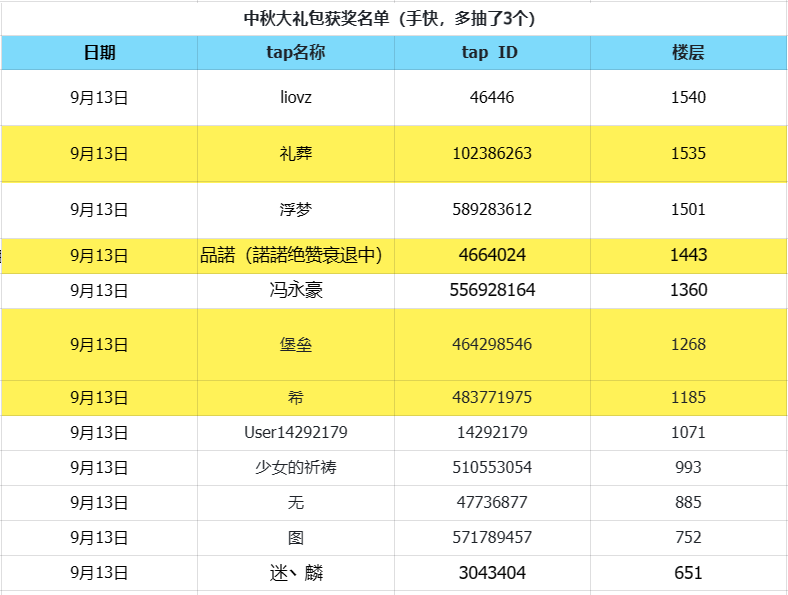Click the title cell 中秋大礼包获奖名单
The image size is (788, 595).
pyautogui.click(x=394, y=18)
